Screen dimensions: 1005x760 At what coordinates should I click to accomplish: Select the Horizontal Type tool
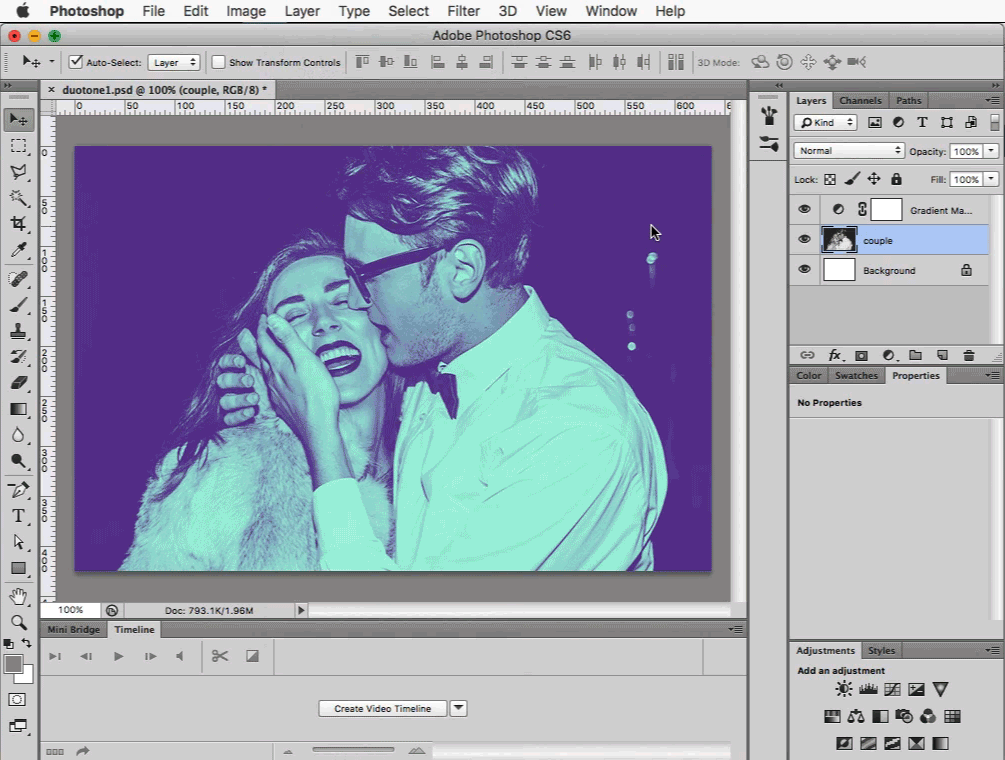tap(18, 516)
